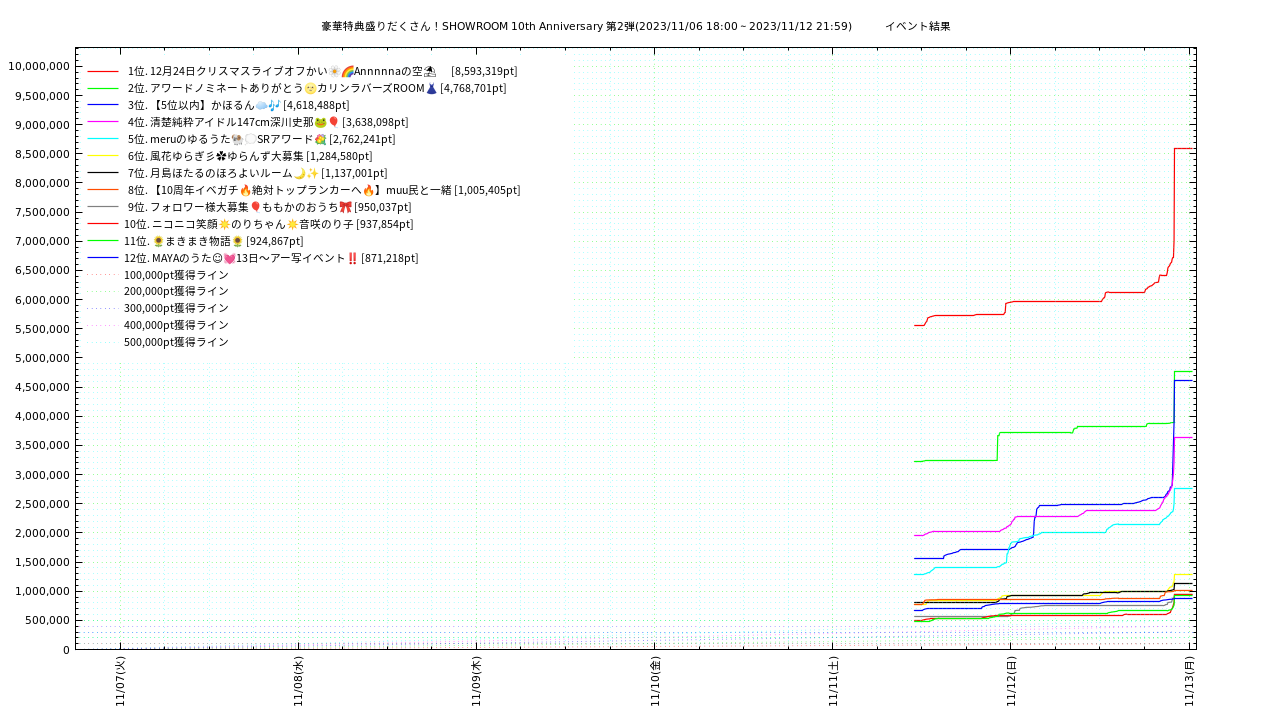Click the red line swatch beside 1位
Viewport: 1280px width, 720px height.
click(x=103, y=72)
